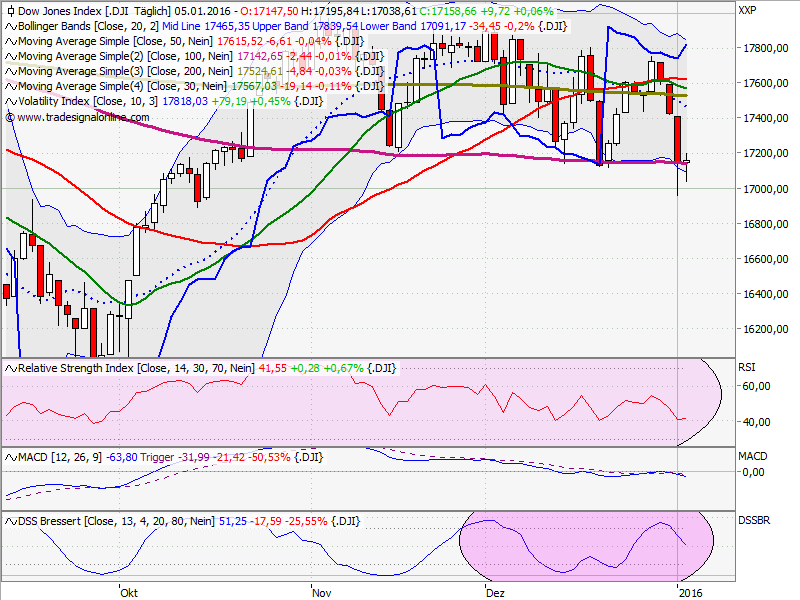Click the Moving Average Simple(4) 30-period icon

click(x=10, y=86)
